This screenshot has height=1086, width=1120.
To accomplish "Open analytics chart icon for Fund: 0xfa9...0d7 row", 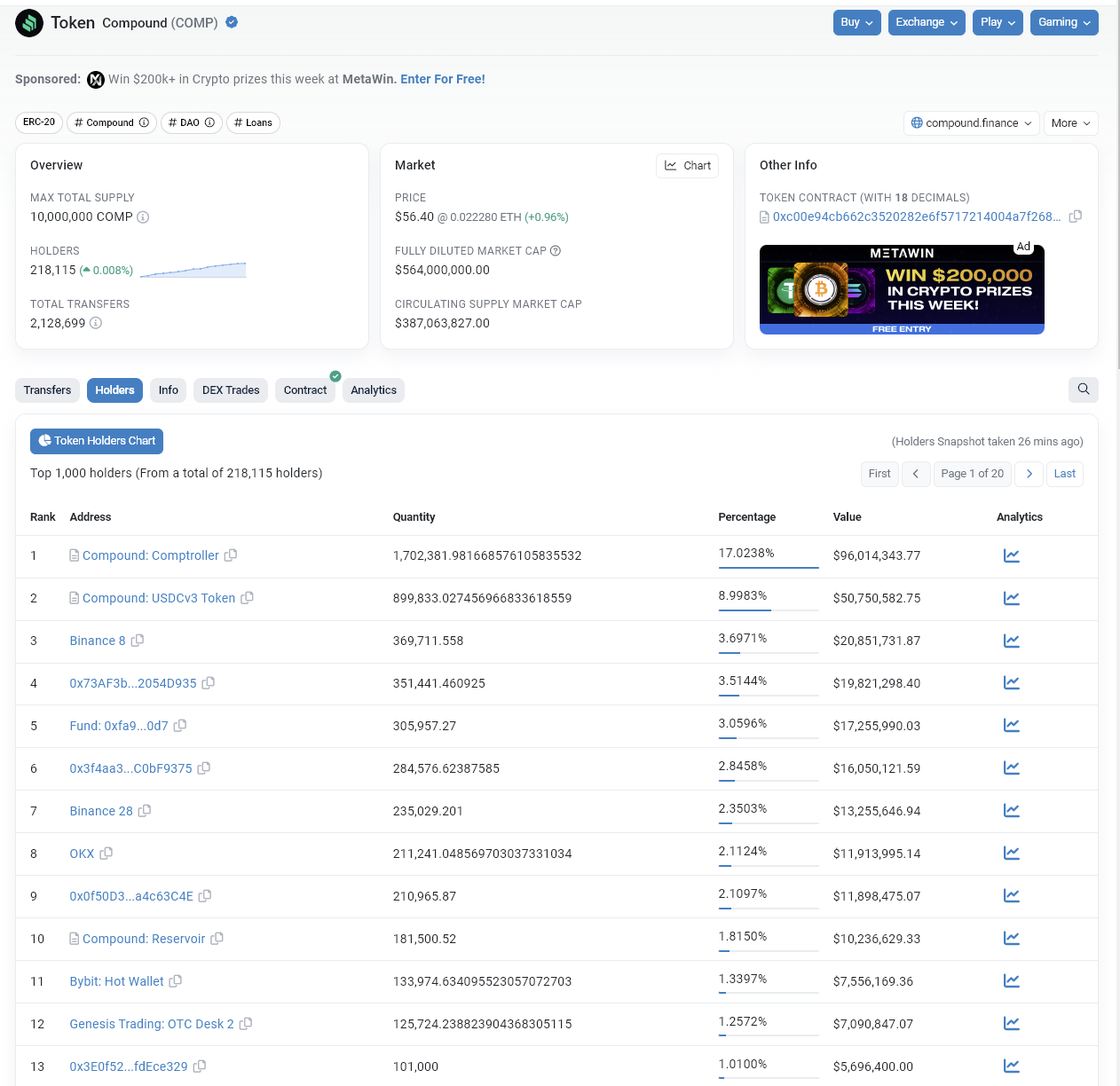I will [1011, 726].
